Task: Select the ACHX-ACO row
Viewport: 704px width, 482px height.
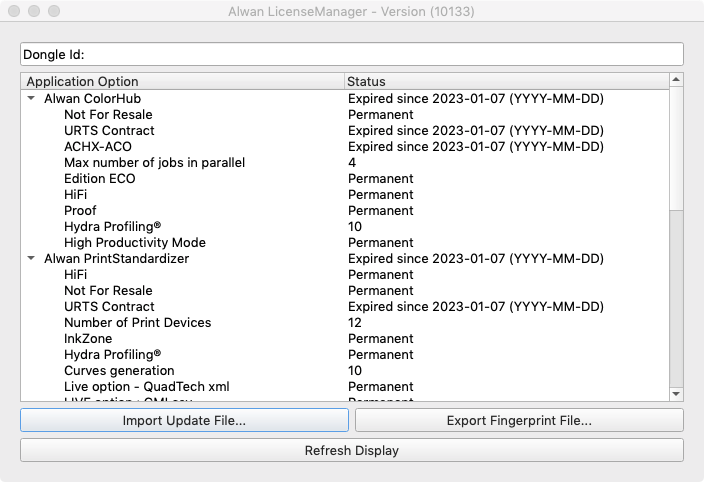Action: tap(345, 146)
